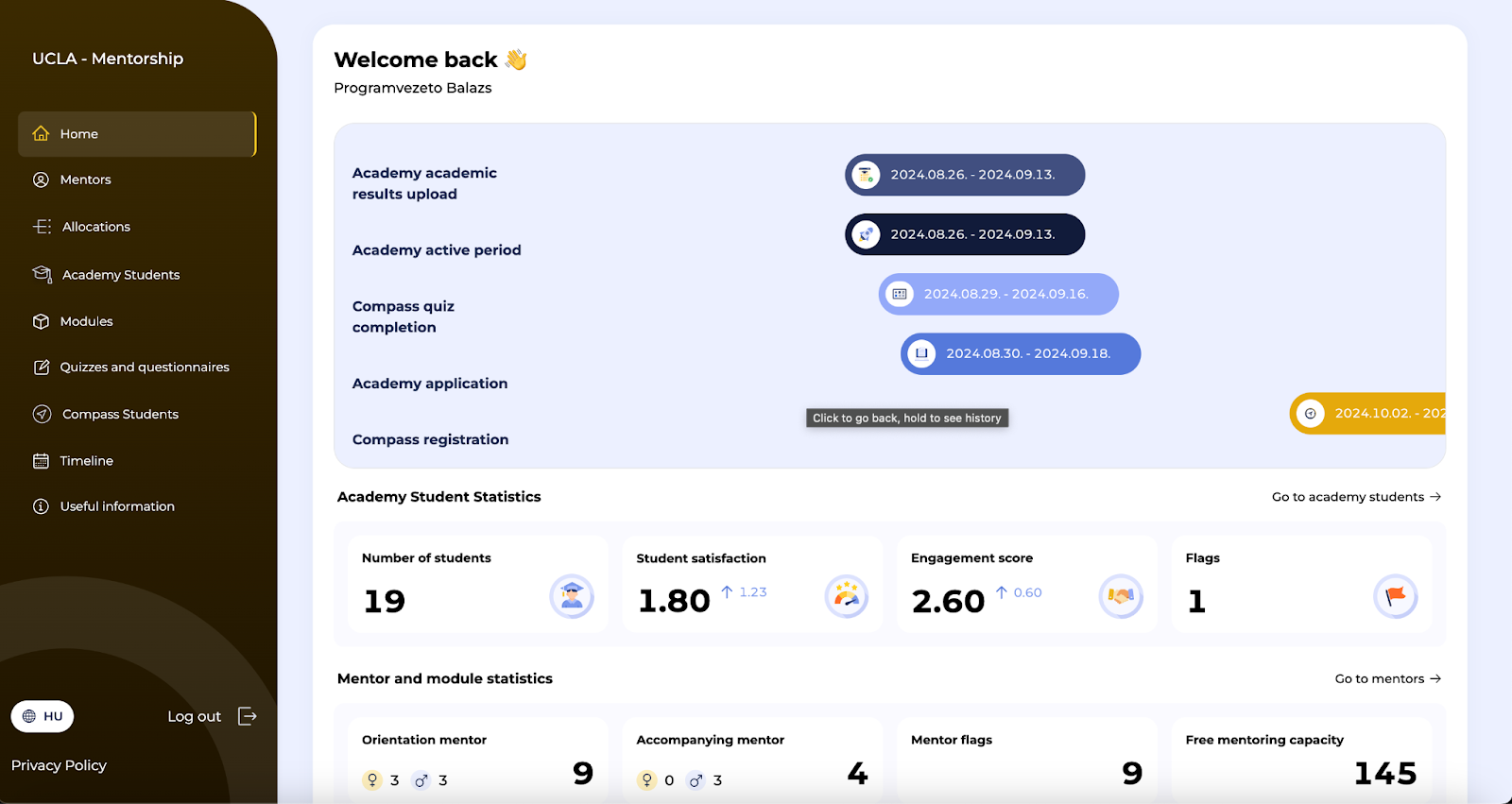Click the satisfaction change indicator 1.23

click(x=744, y=592)
